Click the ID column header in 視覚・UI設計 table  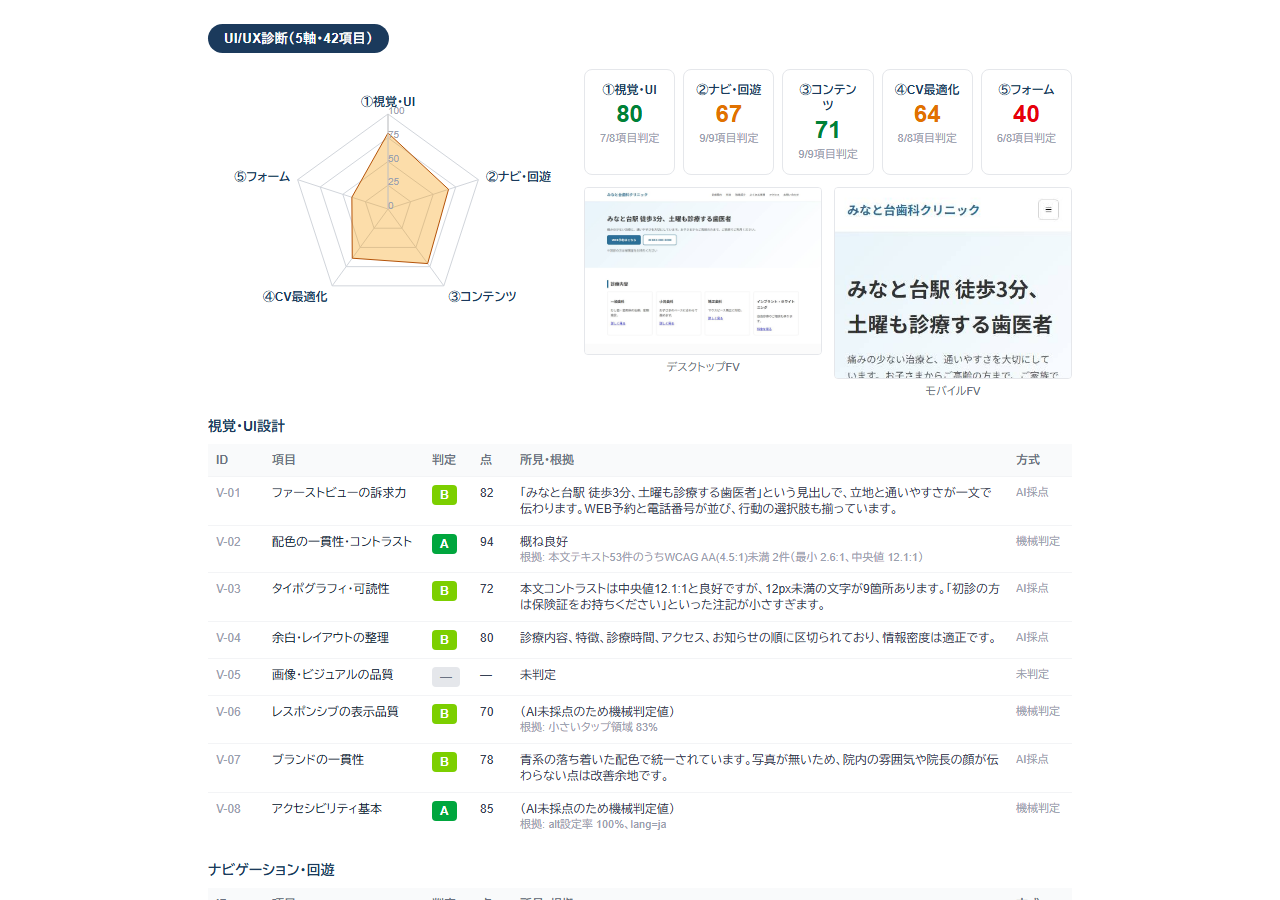click(x=222, y=460)
